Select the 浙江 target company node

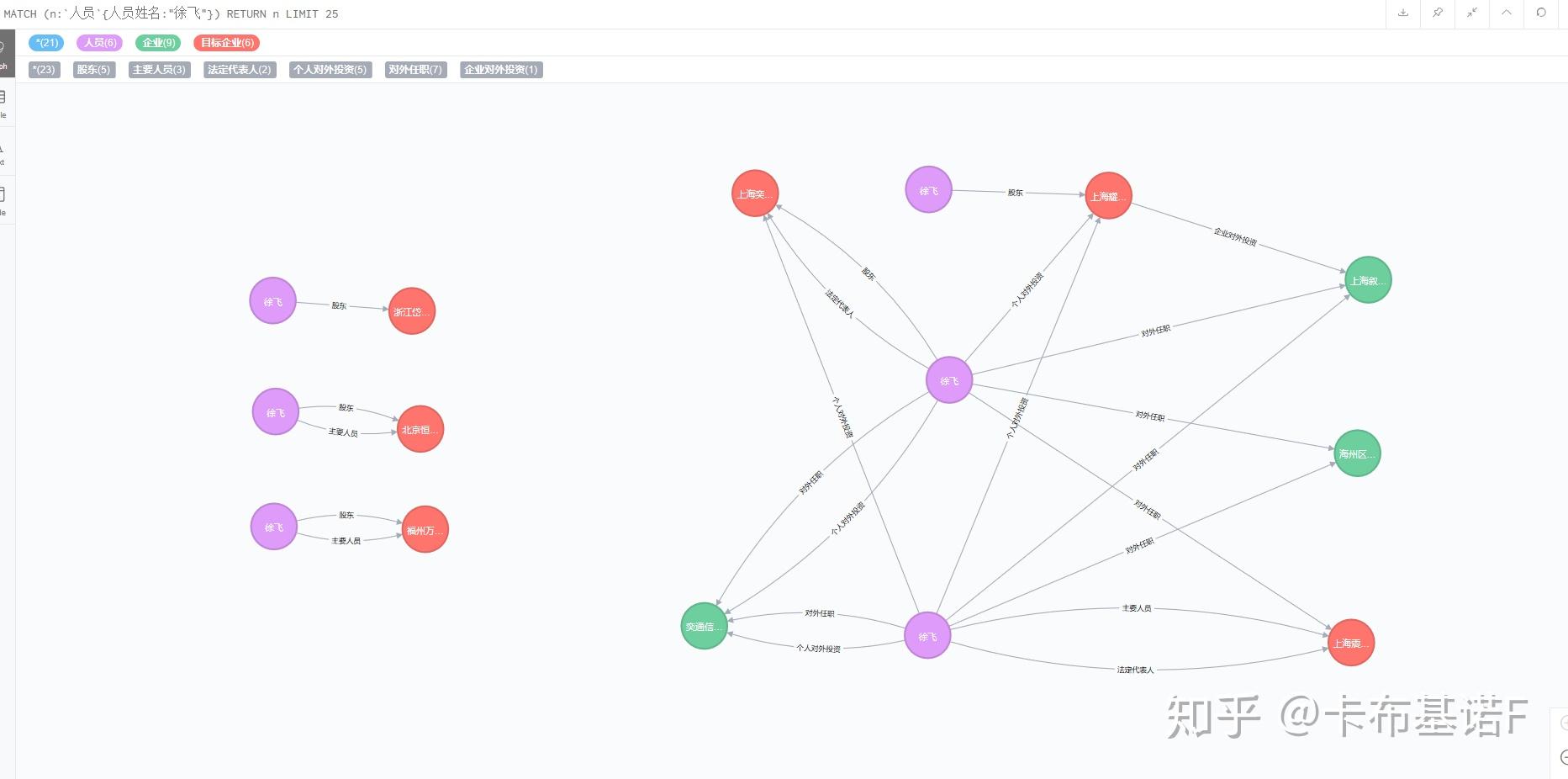[412, 311]
